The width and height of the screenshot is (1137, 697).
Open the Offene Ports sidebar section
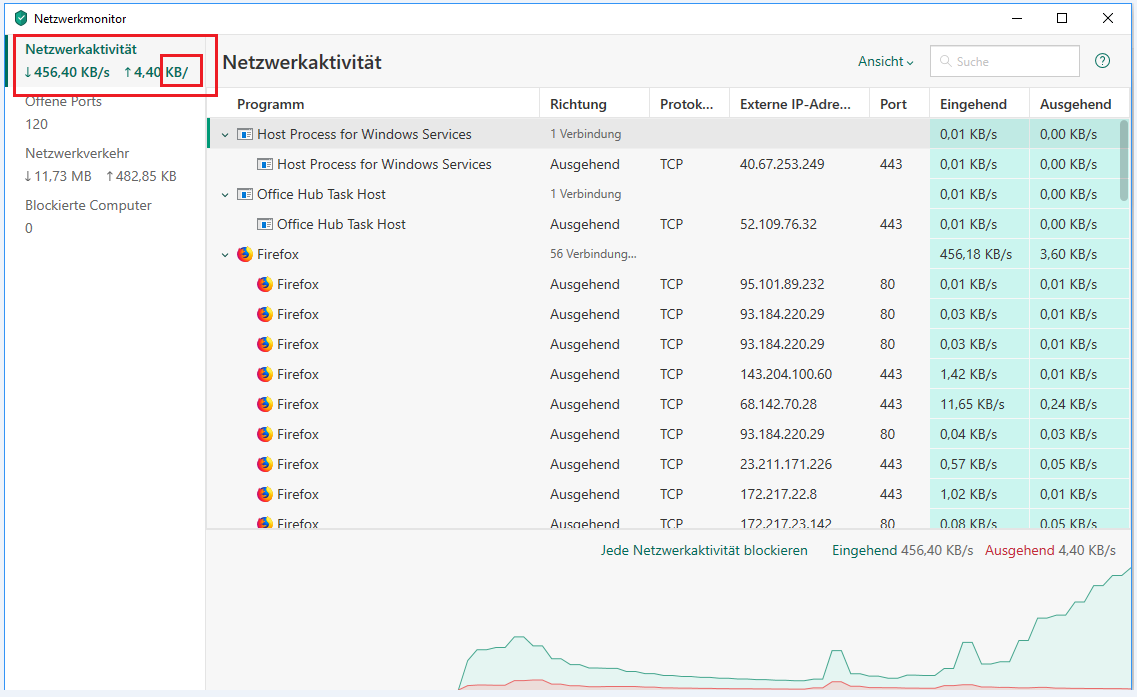pyautogui.click(x=63, y=112)
